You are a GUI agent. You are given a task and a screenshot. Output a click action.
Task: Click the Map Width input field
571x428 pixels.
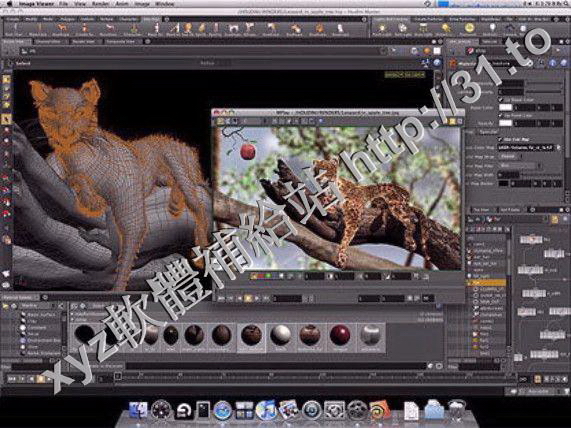pyautogui.click(x=509, y=175)
